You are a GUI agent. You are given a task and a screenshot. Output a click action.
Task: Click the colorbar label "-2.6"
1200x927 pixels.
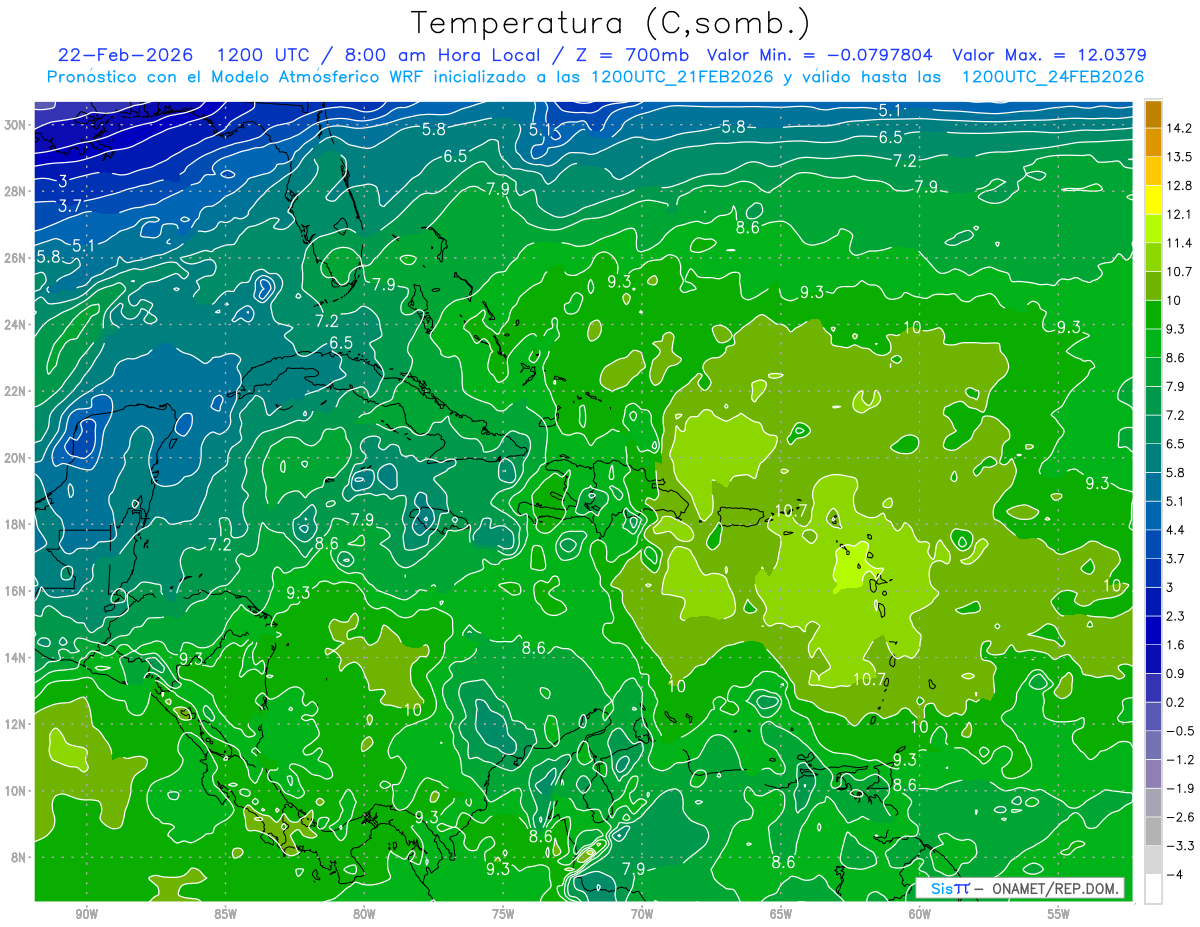point(1179,817)
